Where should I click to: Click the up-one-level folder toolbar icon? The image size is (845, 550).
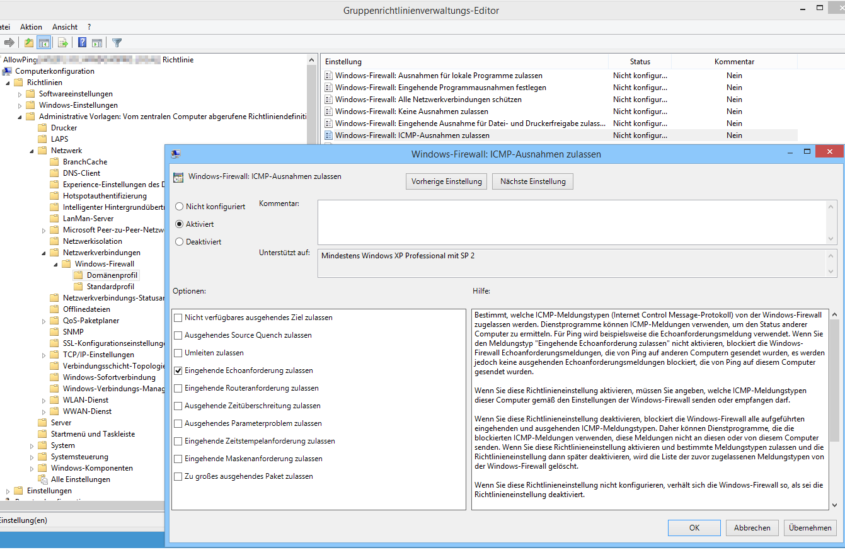pyautogui.click(x=29, y=43)
